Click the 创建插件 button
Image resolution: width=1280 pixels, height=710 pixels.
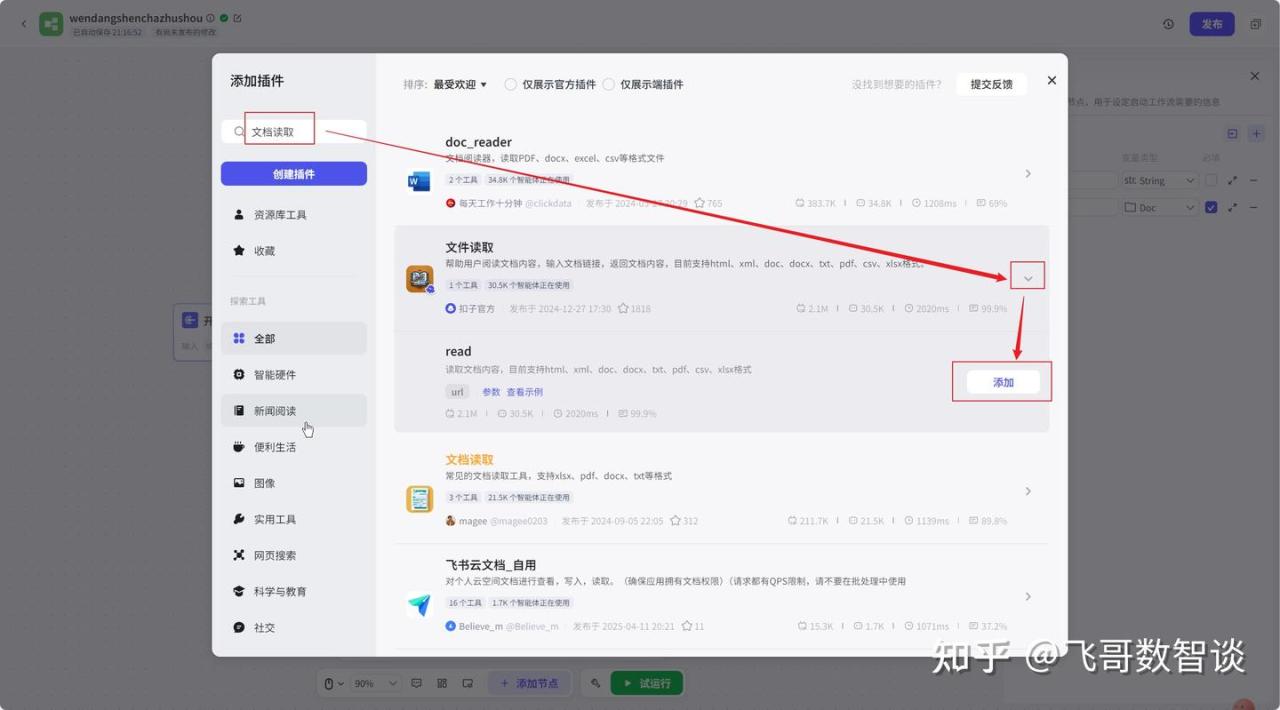(x=293, y=174)
